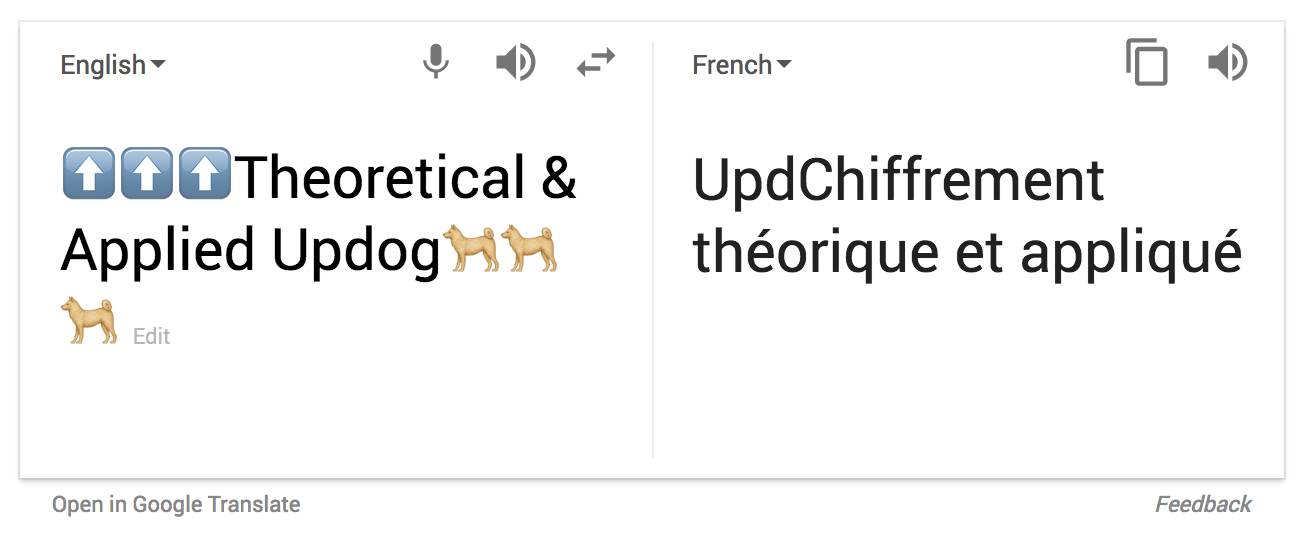Click the first dog emoji after Updog

click(x=471, y=249)
